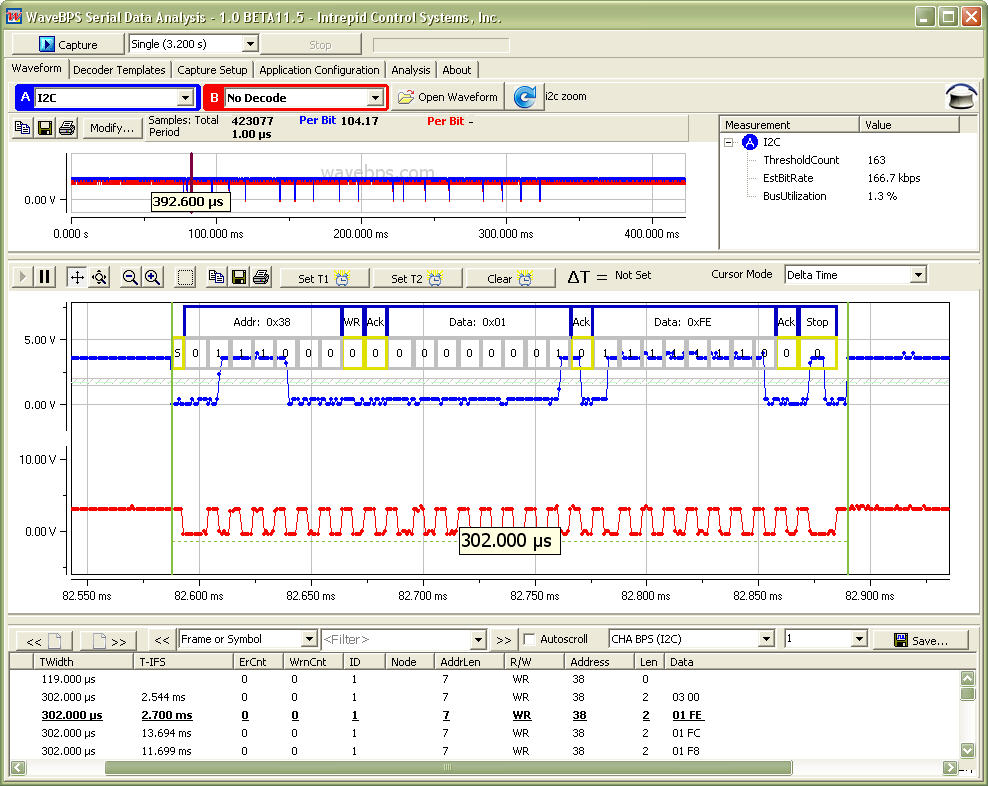The width and height of the screenshot is (988, 786).
Task: Click the Set T2 cursor button
Action: [x=416, y=278]
